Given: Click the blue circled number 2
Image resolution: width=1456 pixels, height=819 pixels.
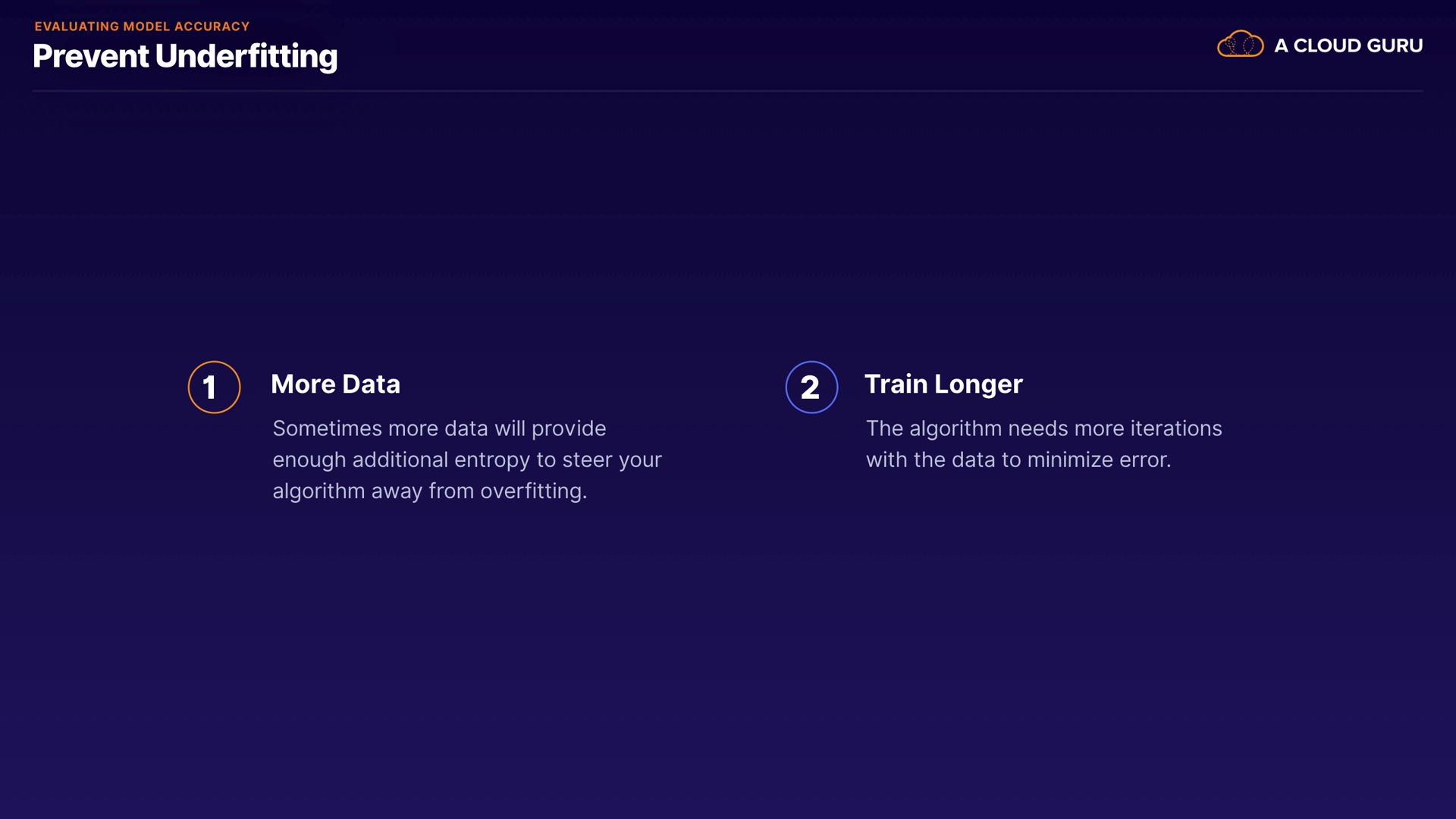Looking at the screenshot, I should click(x=811, y=387).
